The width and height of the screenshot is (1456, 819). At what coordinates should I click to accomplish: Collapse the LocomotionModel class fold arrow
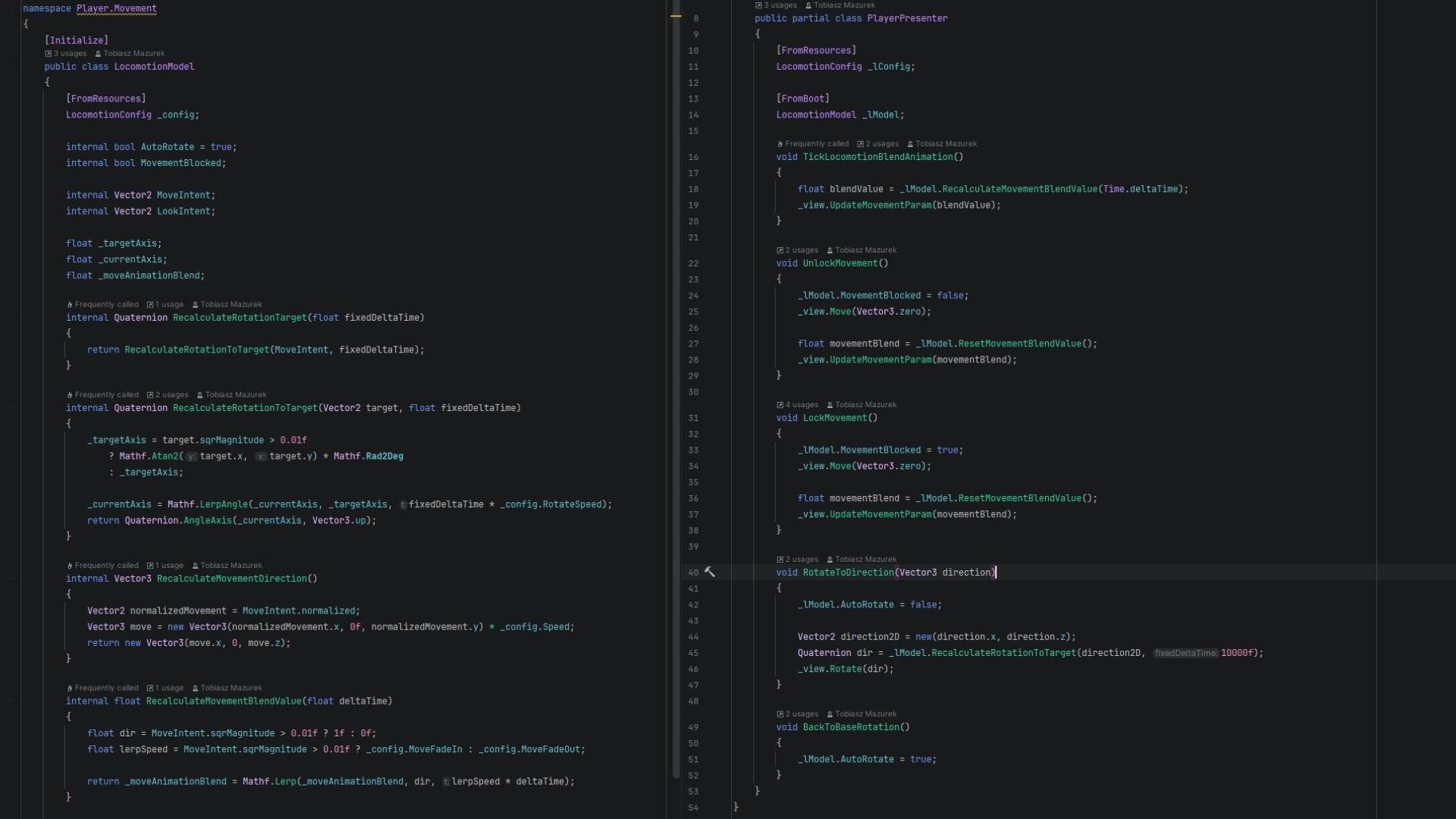(x=11, y=67)
